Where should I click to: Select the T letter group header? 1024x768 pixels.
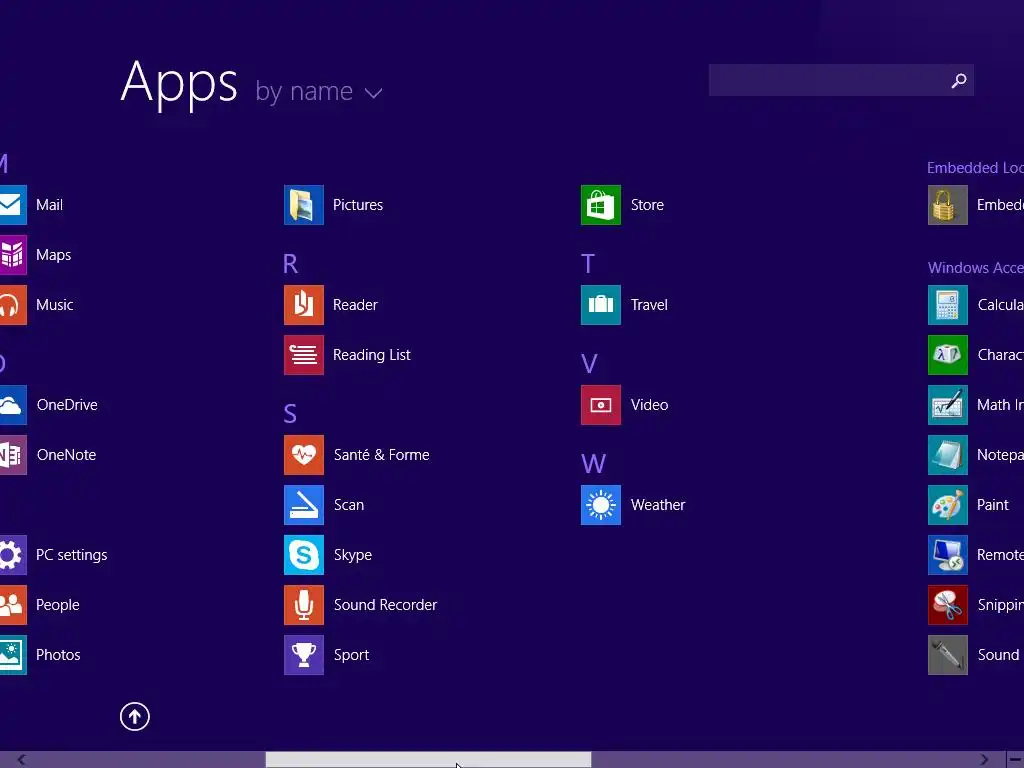tap(588, 264)
